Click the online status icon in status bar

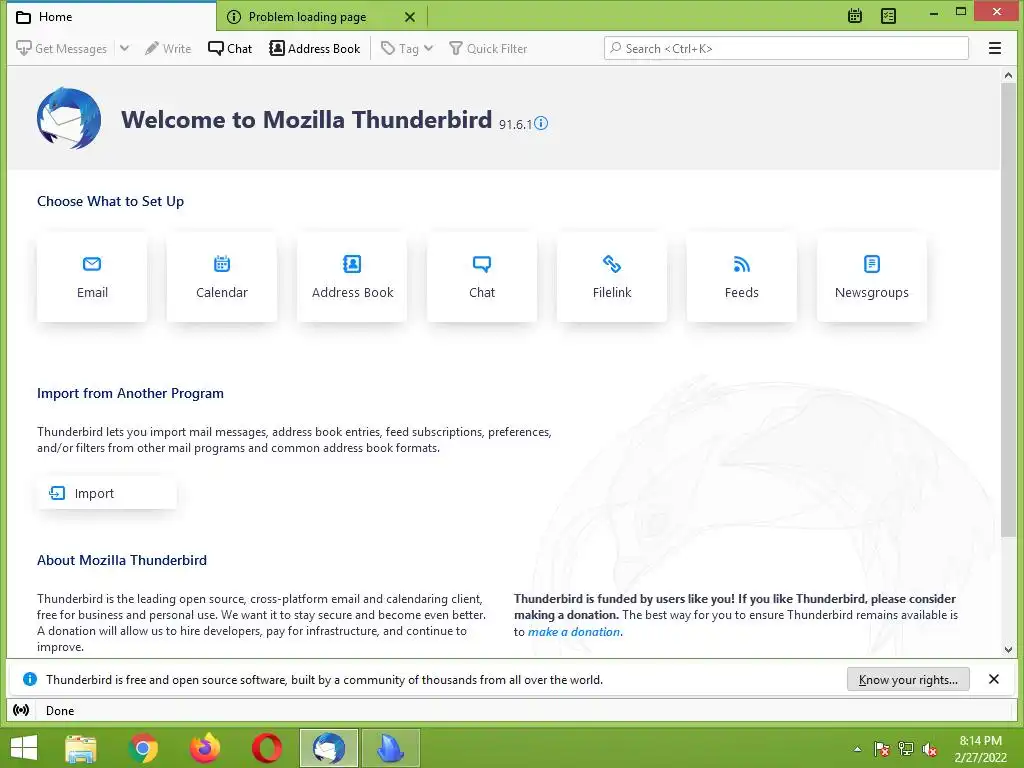click(21, 710)
